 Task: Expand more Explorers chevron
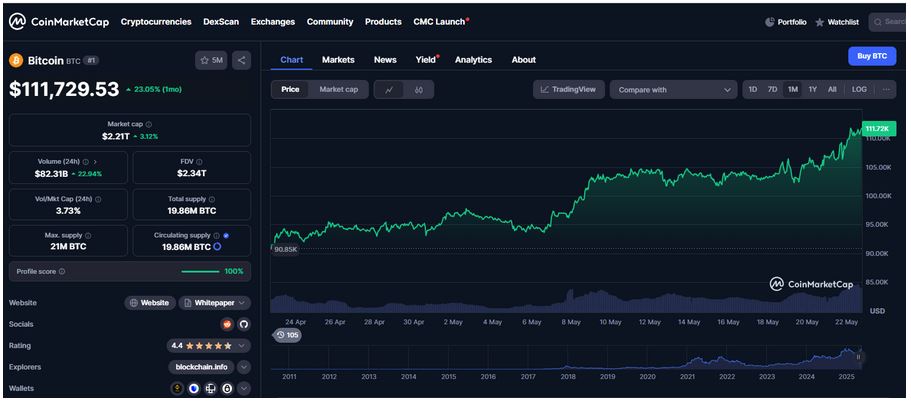(244, 367)
